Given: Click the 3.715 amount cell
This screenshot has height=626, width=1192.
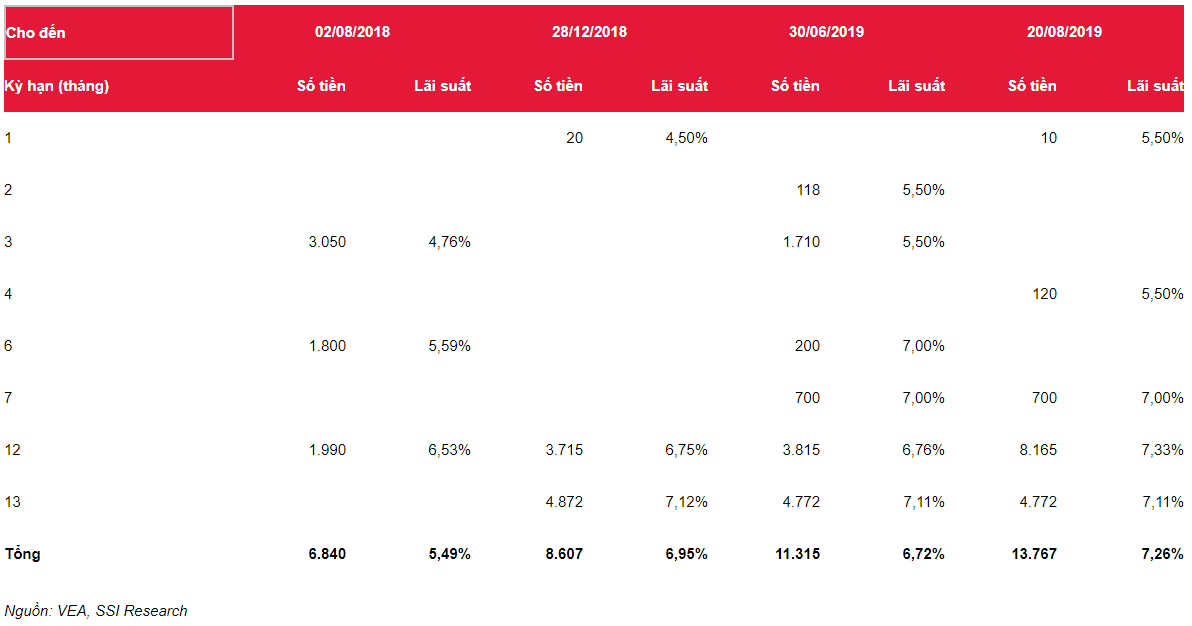Looking at the screenshot, I should tap(564, 450).
